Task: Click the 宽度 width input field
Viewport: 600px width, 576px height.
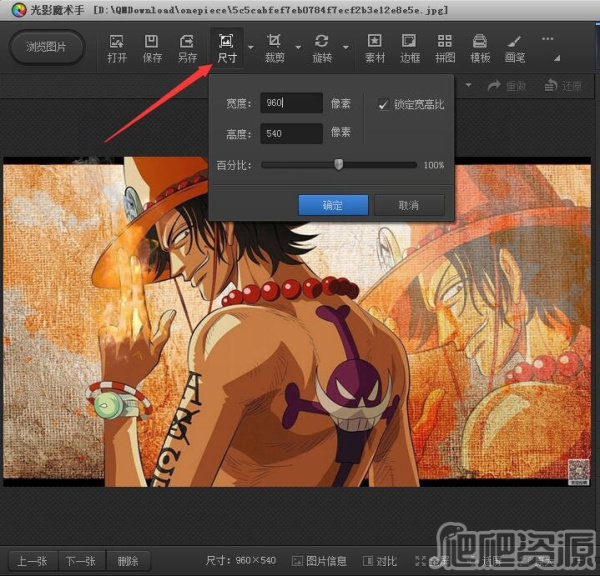Action: [291, 103]
